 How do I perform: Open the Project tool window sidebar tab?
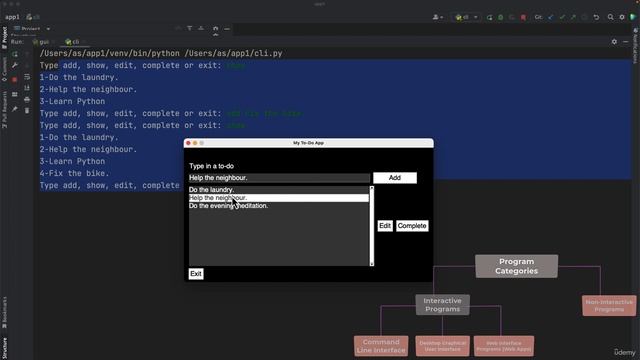[4, 38]
